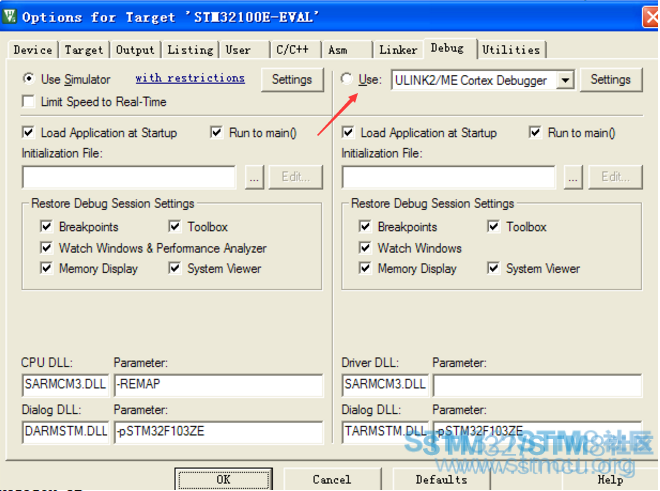Image resolution: width=660 pixels, height=491 pixels.
Task: Click the CPU DLL field SARMCM3.DLL
Action: tap(65, 385)
